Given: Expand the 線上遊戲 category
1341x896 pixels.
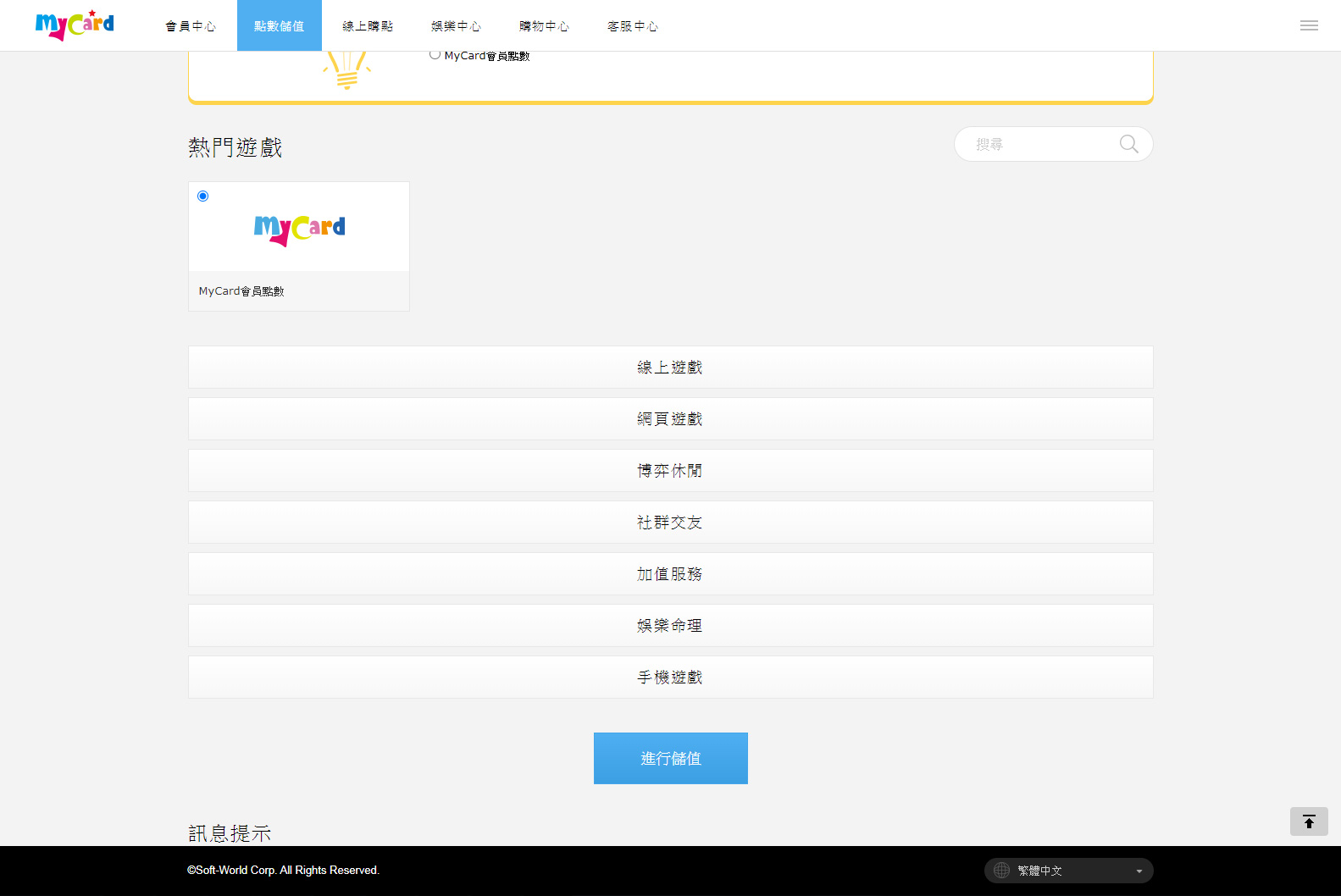Looking at the screenshot, I should pyautogui.click(x=670, y=367).
